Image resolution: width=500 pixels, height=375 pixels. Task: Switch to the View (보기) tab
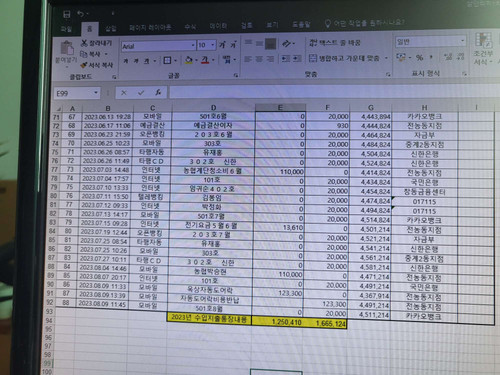[272, 25]
